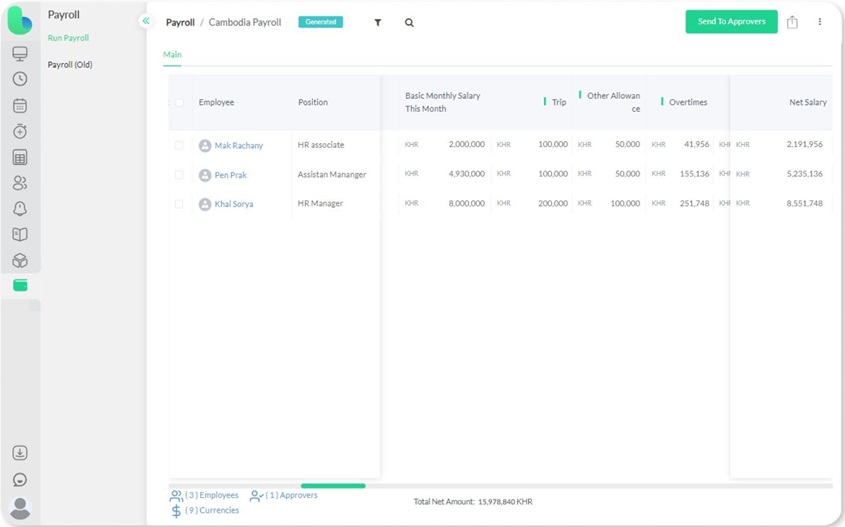Open Khai Sorya employee link
Viewport: 845px width, 527px height.
click(234, 204)
